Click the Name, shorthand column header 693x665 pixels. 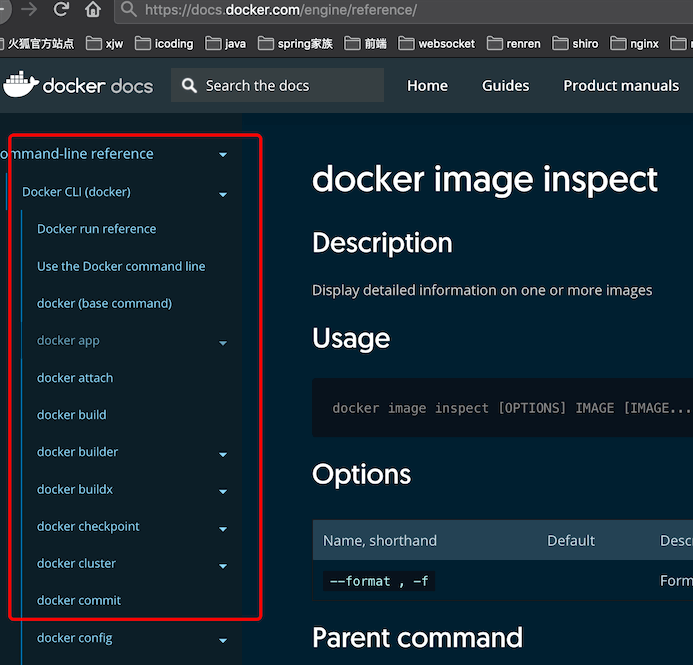380,540
